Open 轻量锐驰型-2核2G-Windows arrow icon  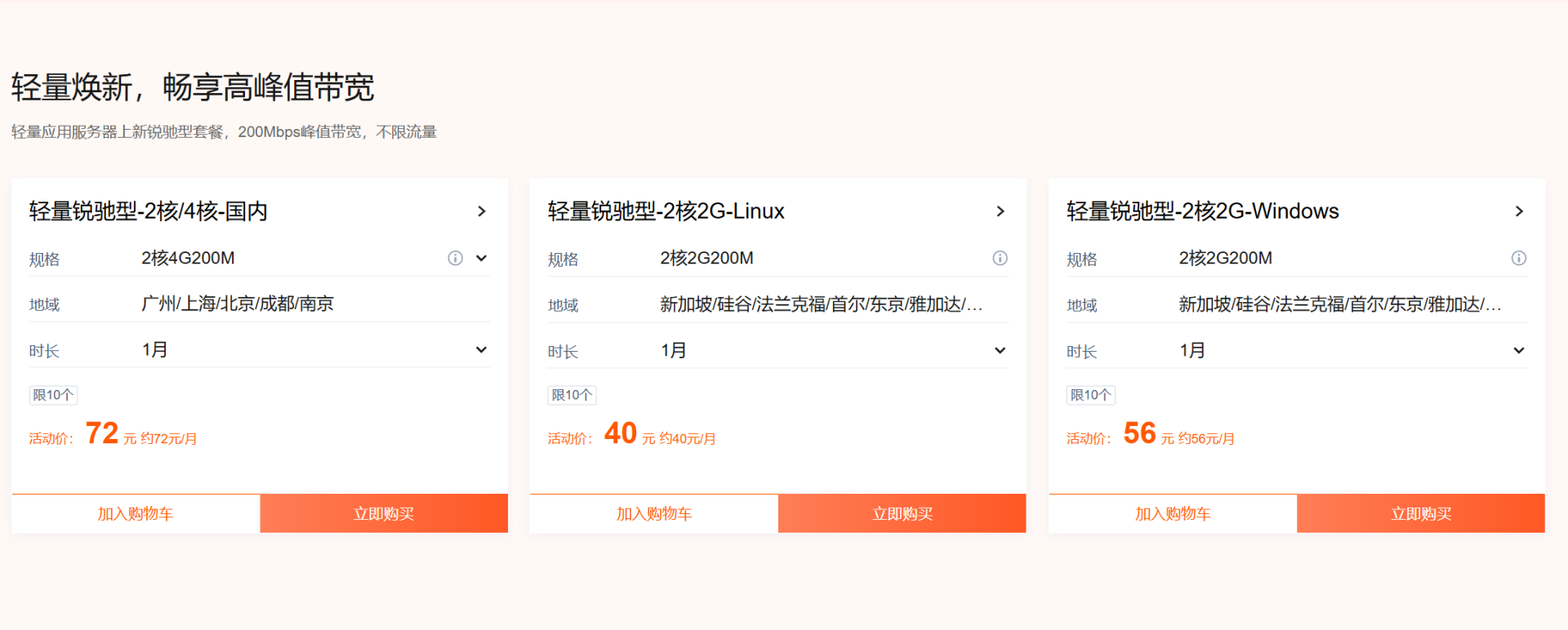[1519, 211]
